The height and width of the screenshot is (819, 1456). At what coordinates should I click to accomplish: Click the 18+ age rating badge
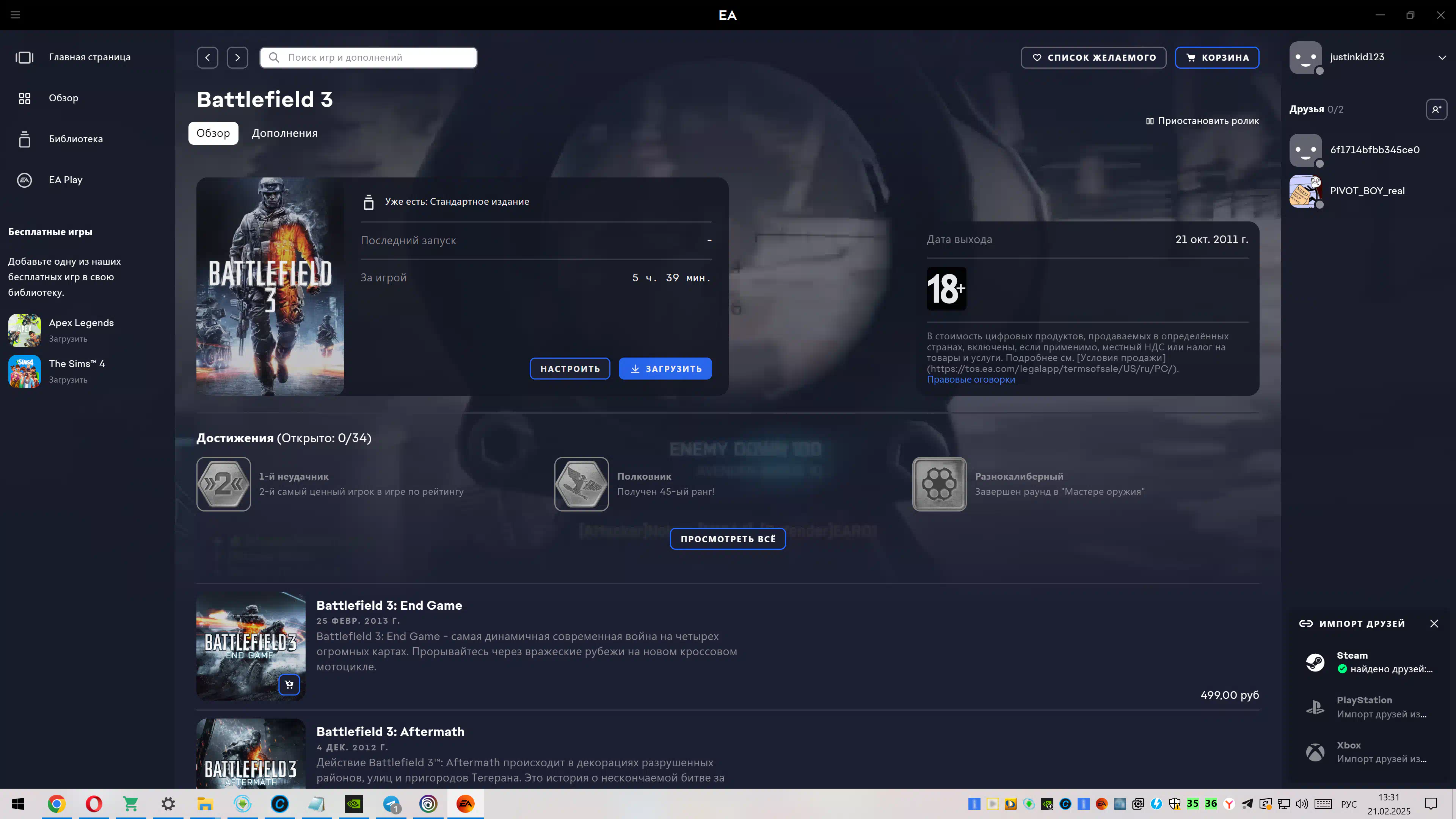pos(946,288)
